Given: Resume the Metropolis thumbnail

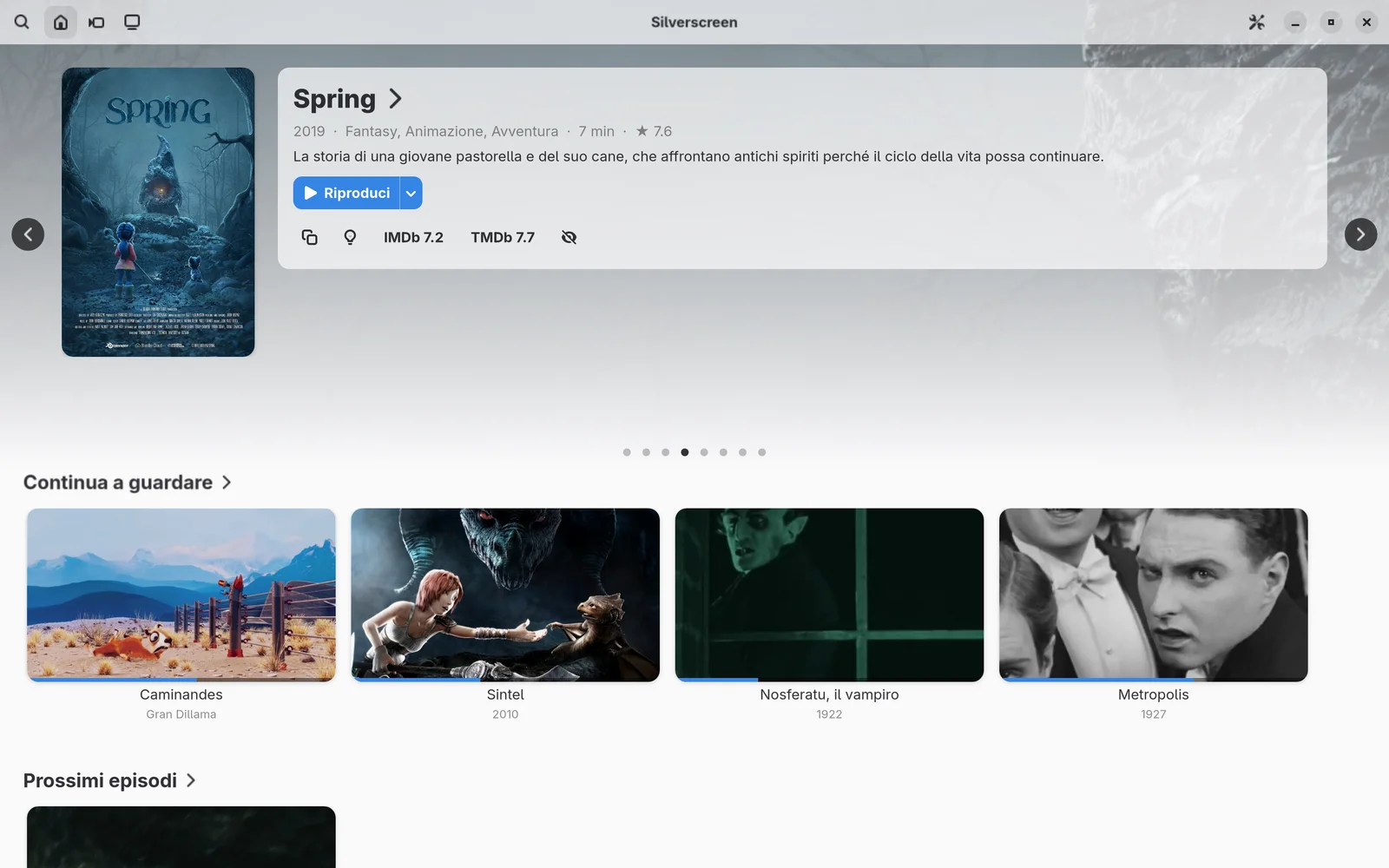Looking at the screenshot, I should point(1153,595).
